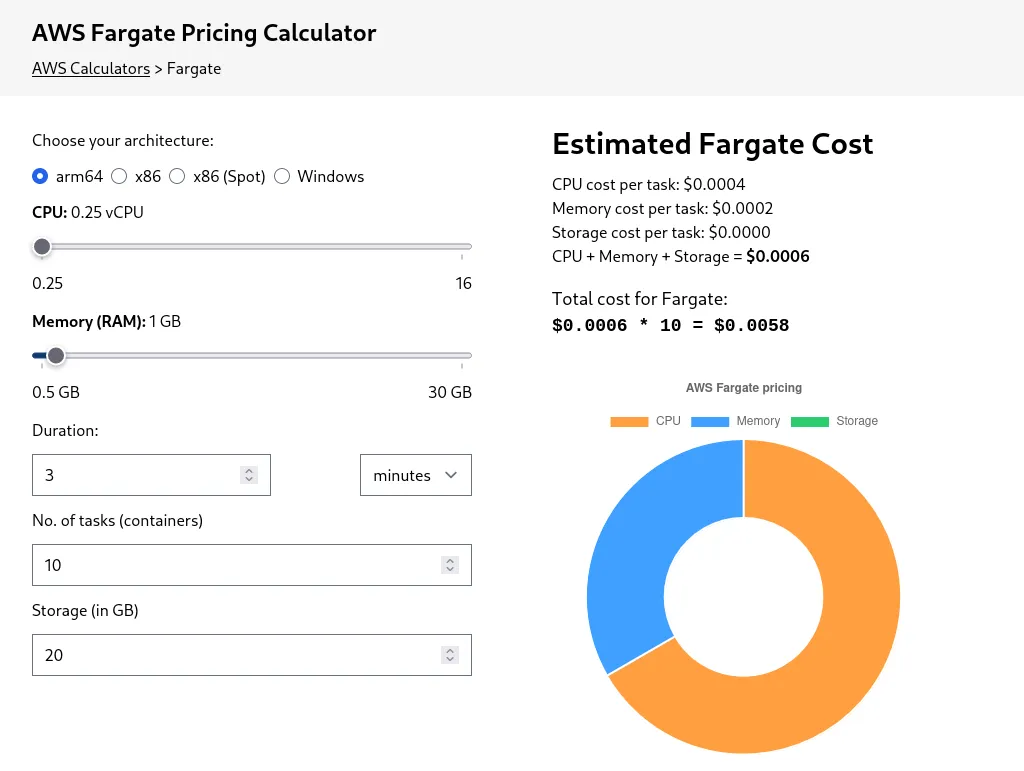Select the x86 architecture option
The height and width of the screenshot is (771, 1024).
click(x=119, y=176)
